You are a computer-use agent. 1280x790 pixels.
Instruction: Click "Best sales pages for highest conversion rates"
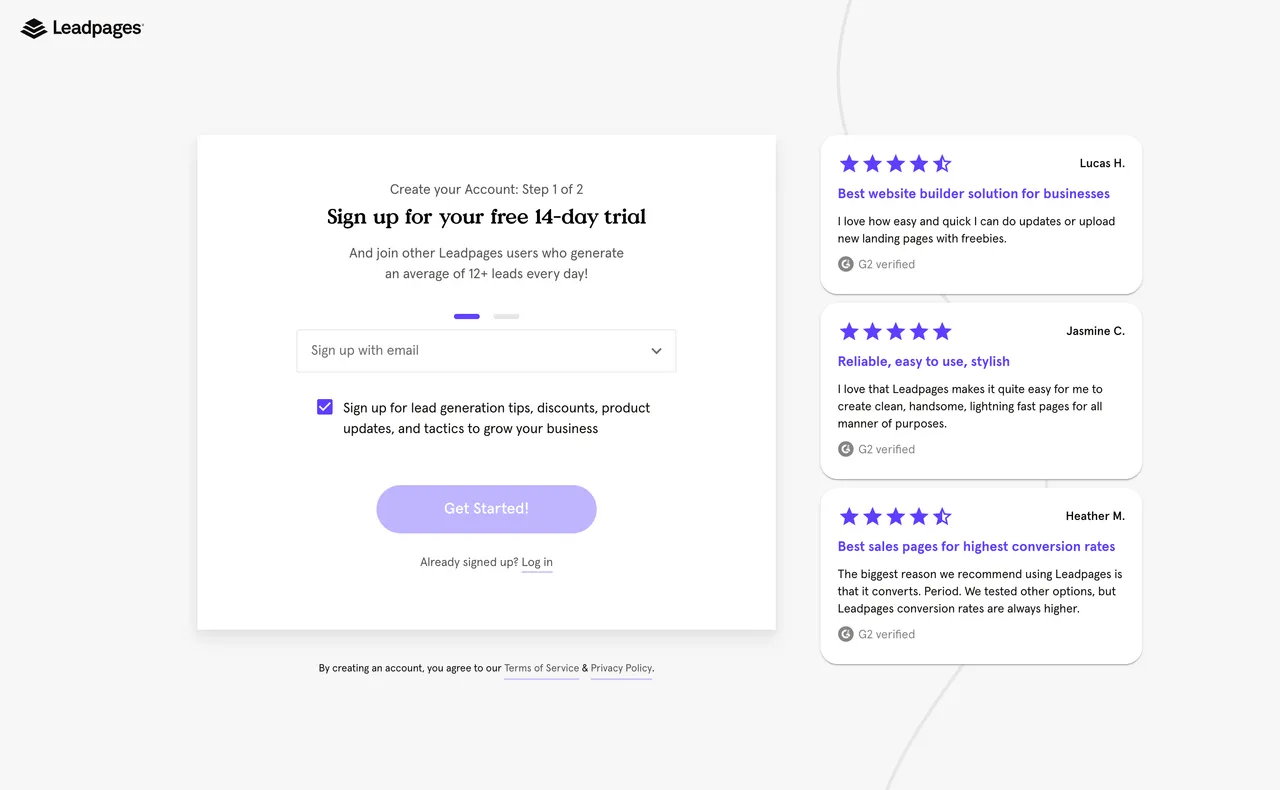click(976, 547)
